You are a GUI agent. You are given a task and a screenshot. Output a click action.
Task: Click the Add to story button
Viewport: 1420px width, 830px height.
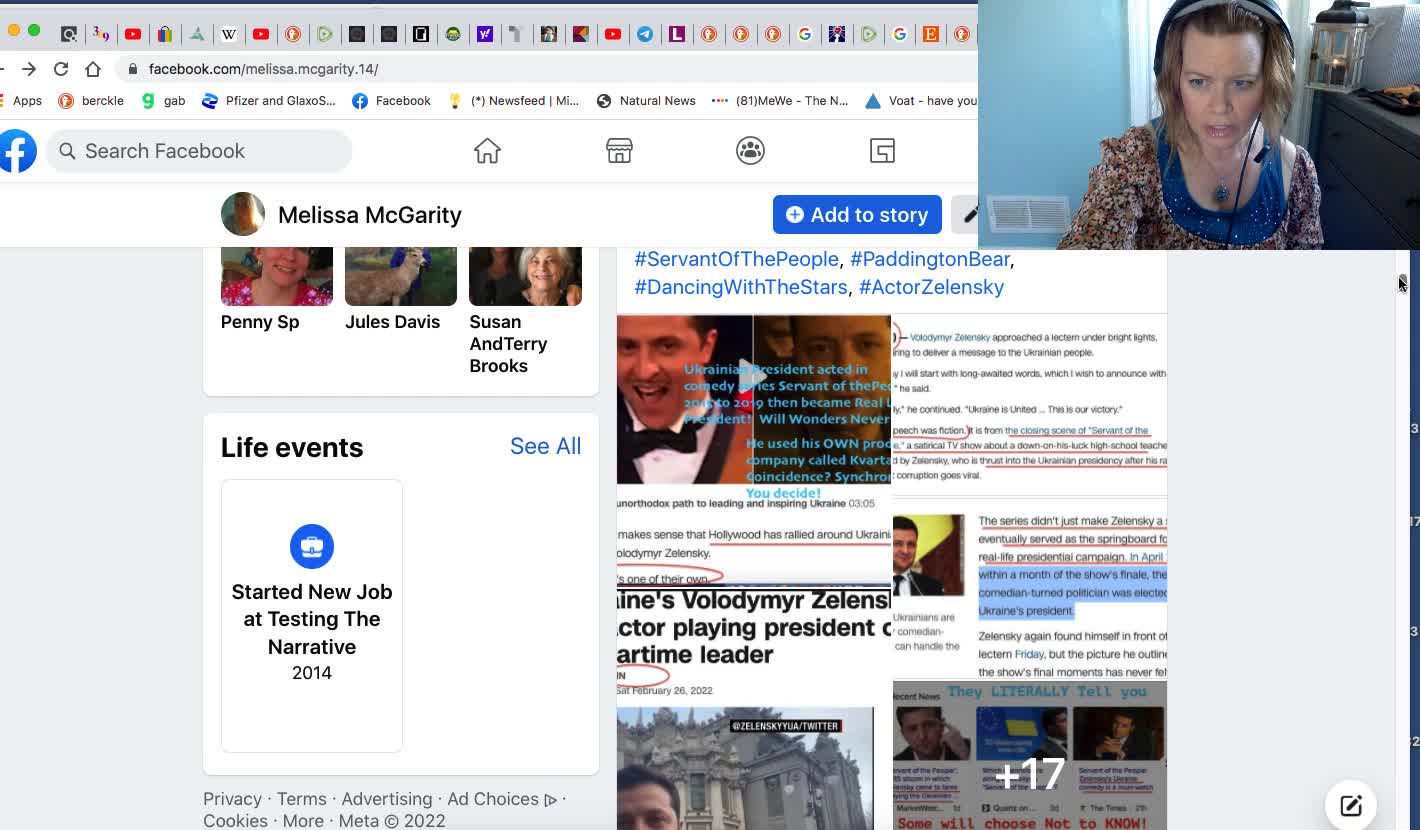tap(857, 215)
